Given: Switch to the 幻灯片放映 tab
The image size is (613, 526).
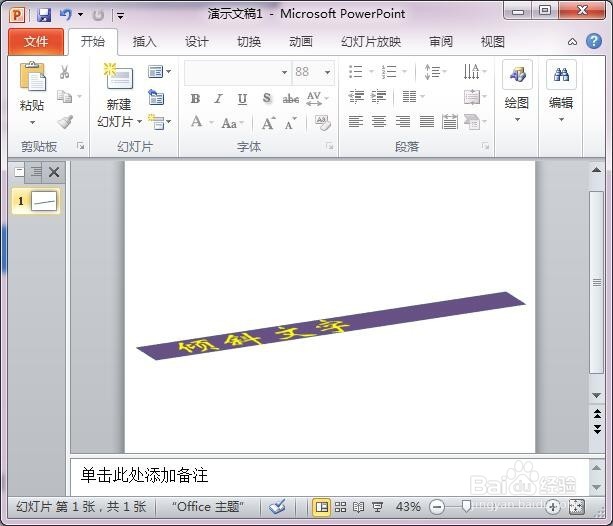Looking at the screenshot, I should [371, 41].
